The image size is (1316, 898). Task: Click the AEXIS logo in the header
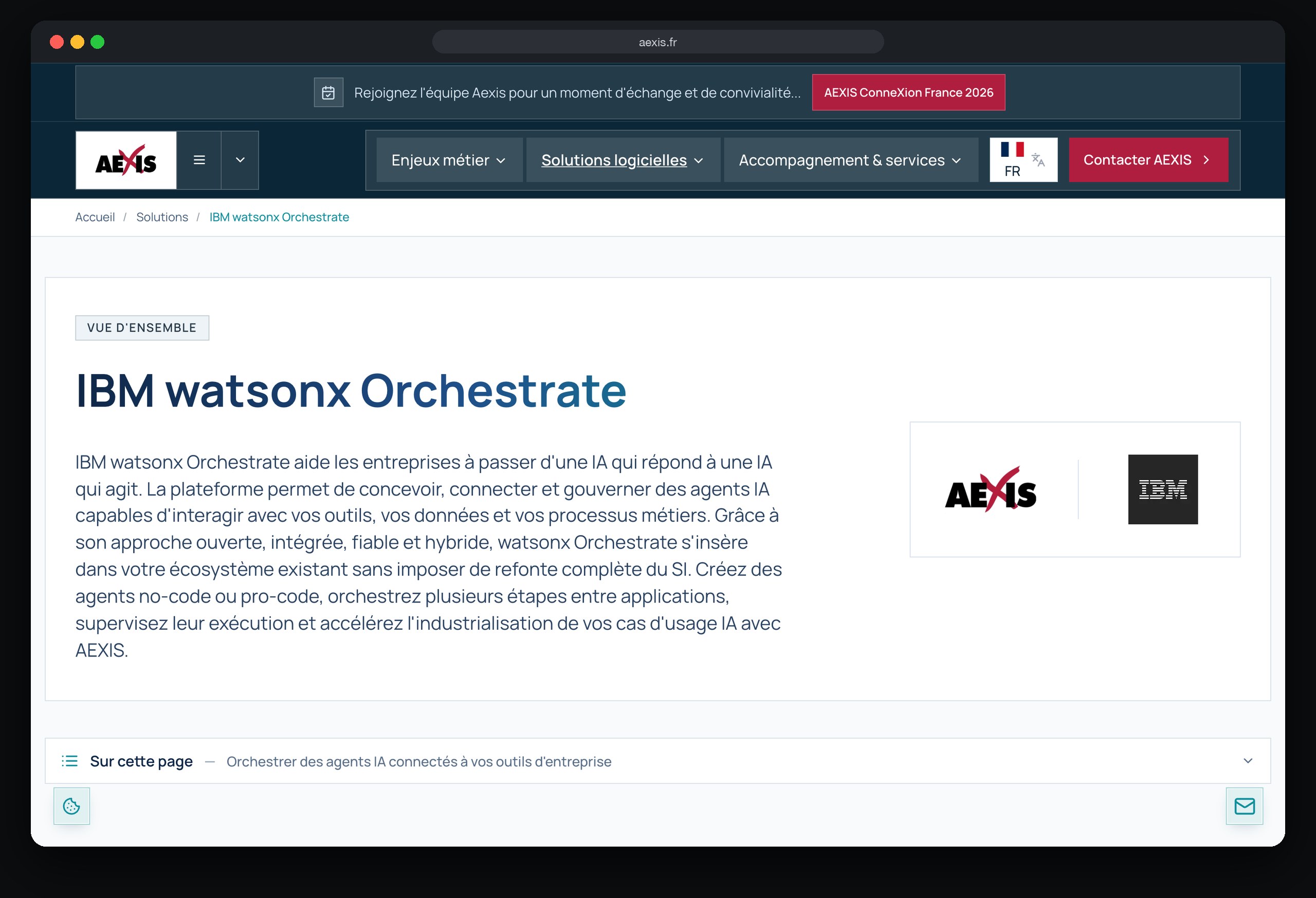tap(126, 160)
